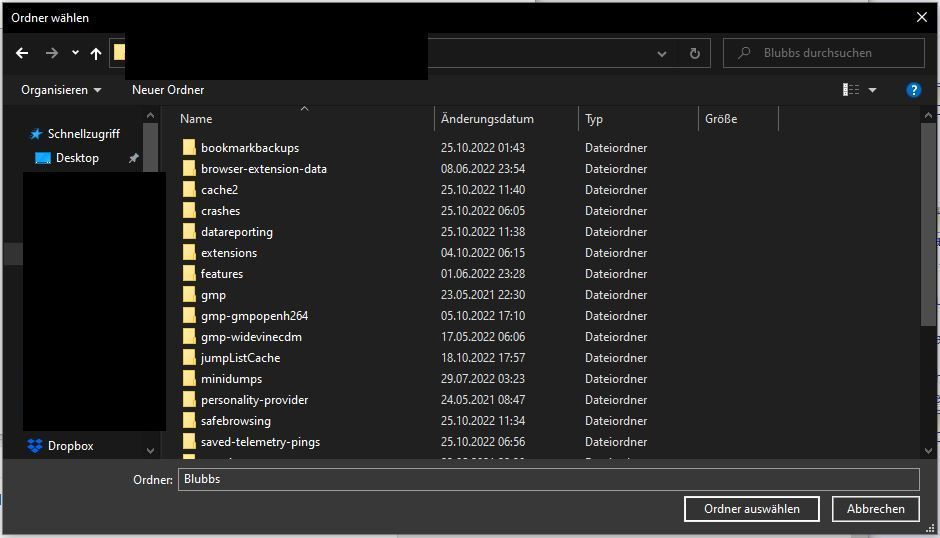Open the view options dropdown arrow

point(873,90)
